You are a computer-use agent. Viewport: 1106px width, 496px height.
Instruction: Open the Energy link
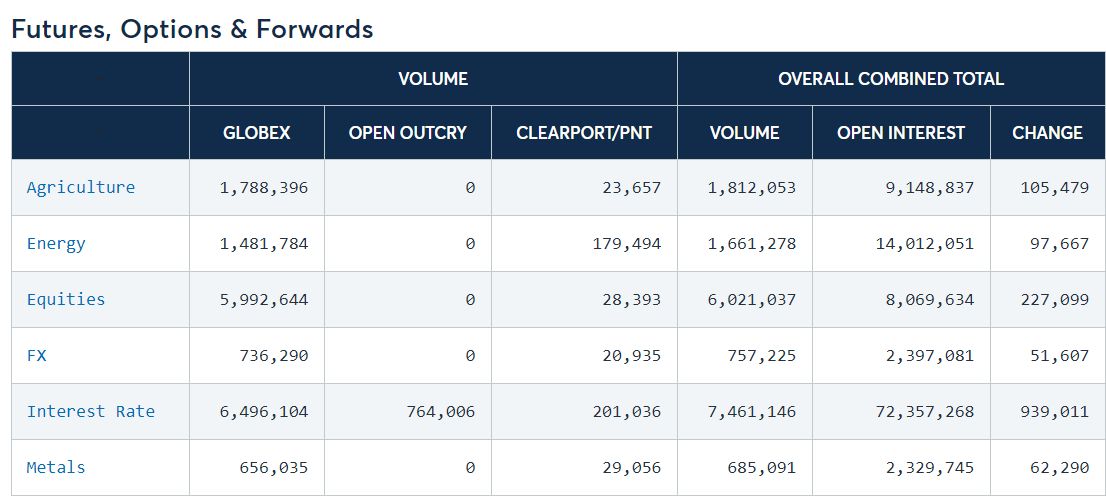point(56,243)
